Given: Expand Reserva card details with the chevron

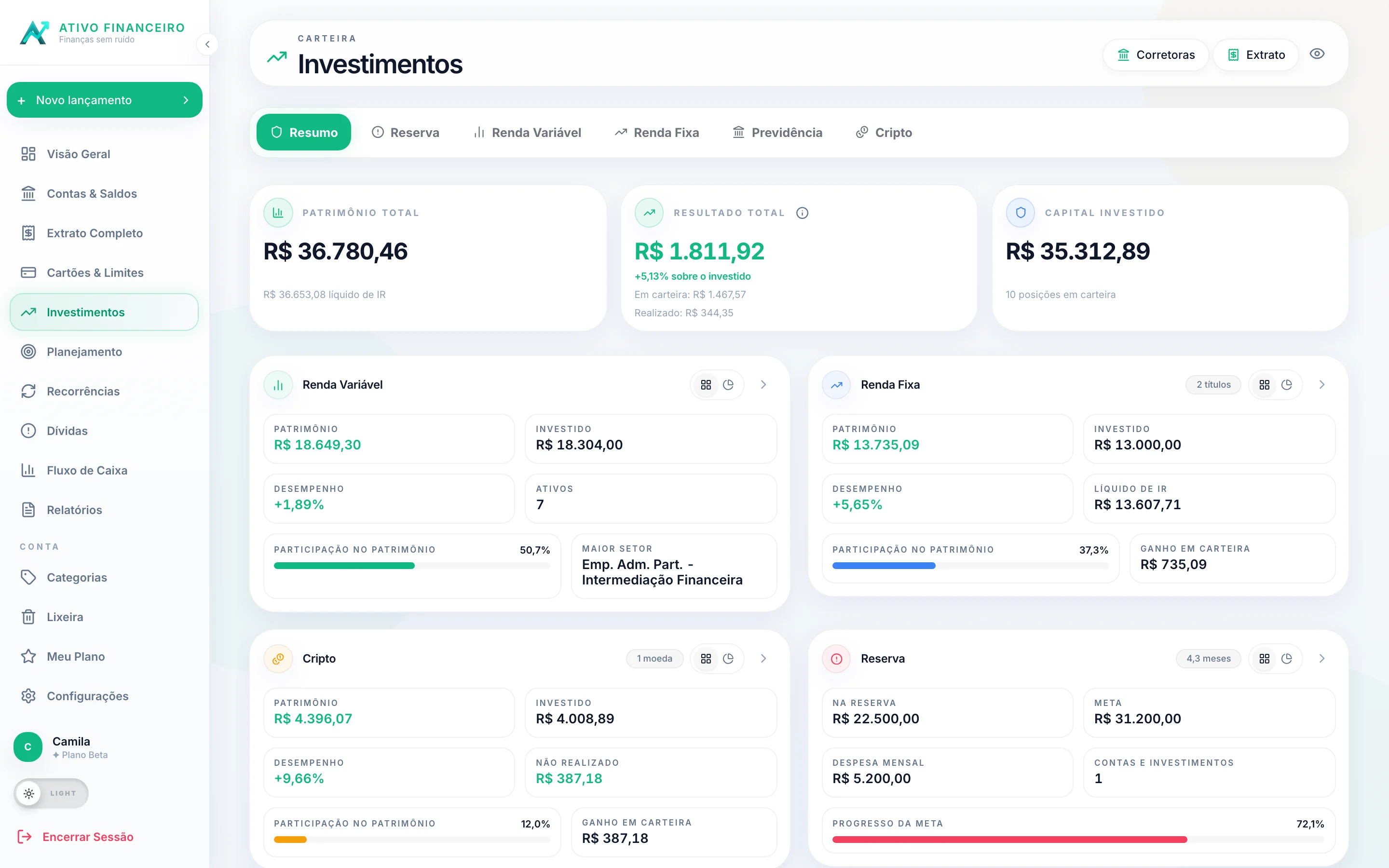Looking at the screenshot, I should (x=1322, y=658).
